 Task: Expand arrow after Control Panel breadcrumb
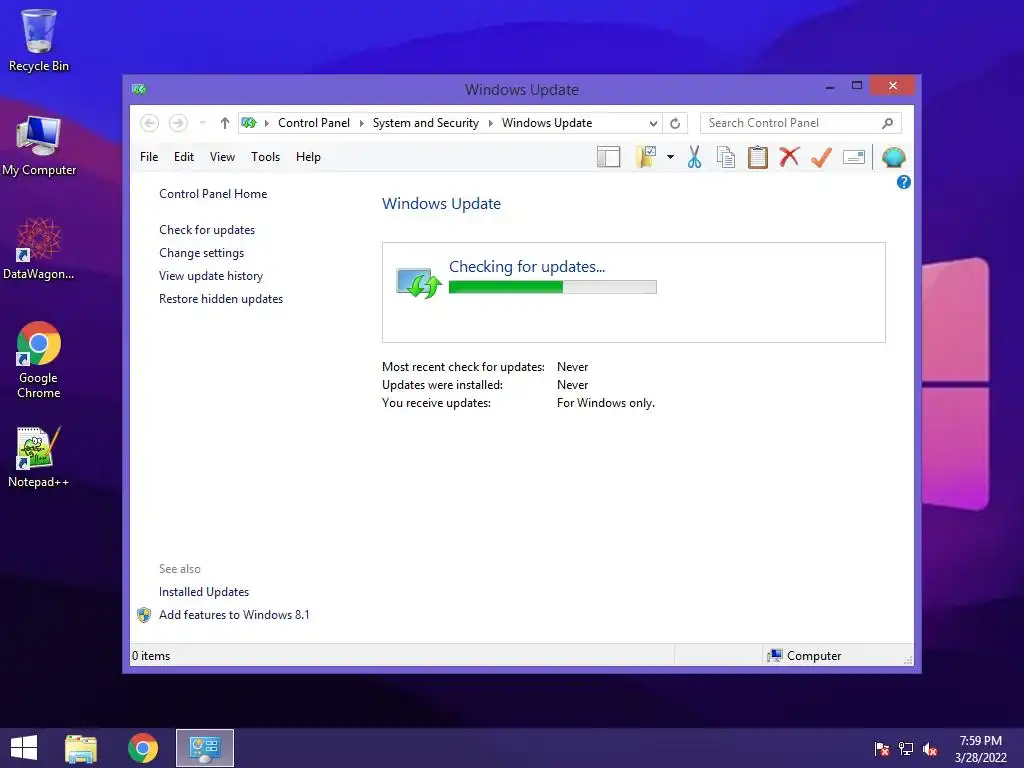click(362, 123)
